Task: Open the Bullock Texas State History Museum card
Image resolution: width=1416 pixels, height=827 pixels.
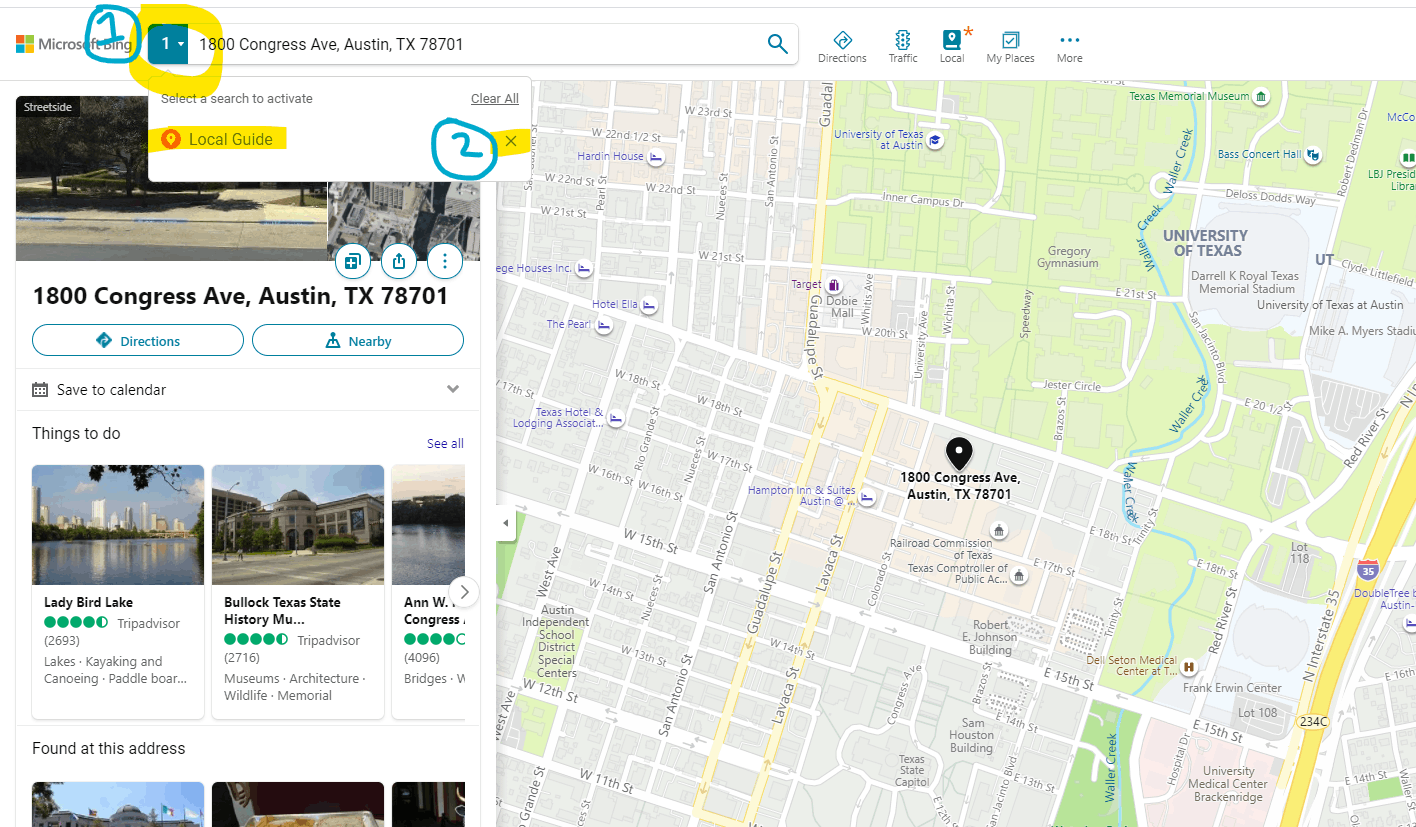Action: (298, 591)
